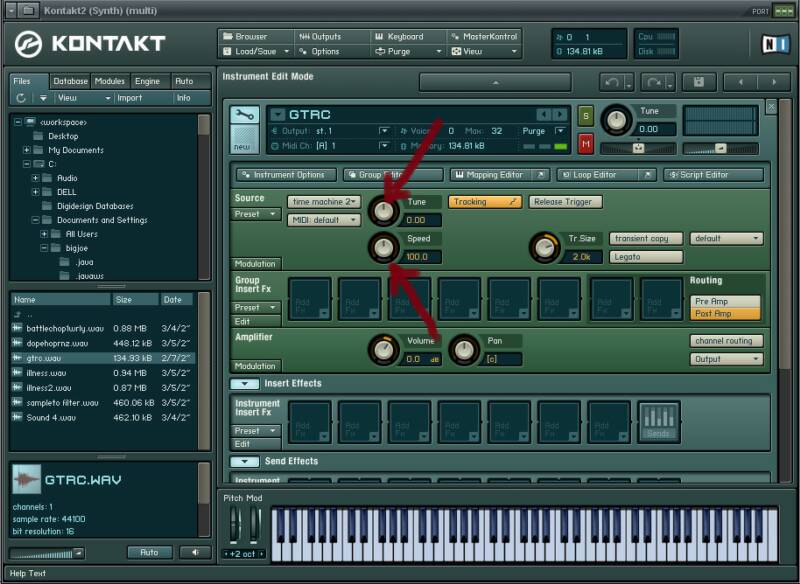Open the Loop Editor

tap(606, 175)
